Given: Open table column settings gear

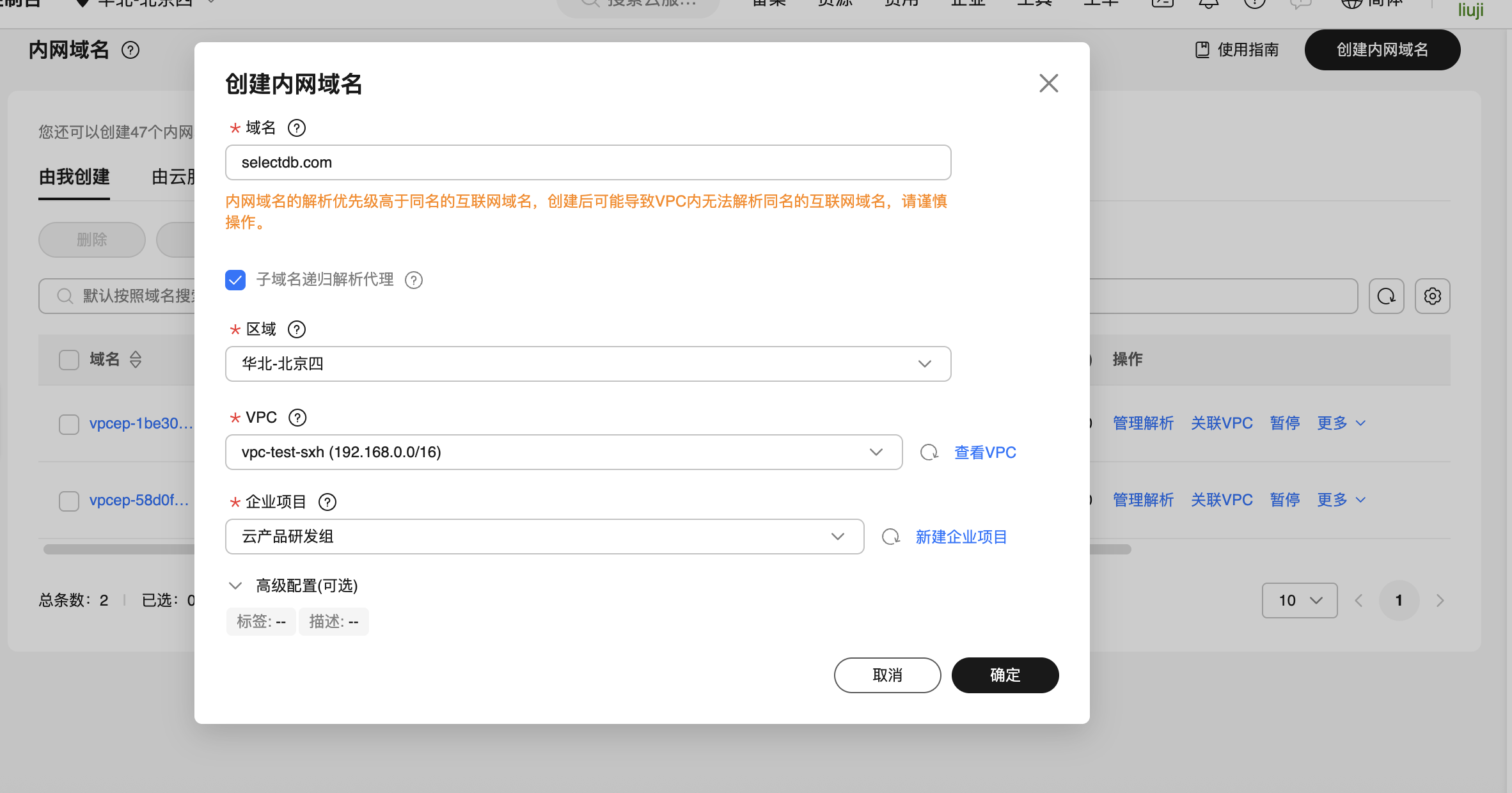Looking at the screenshot, I should tap(1432, 296).
